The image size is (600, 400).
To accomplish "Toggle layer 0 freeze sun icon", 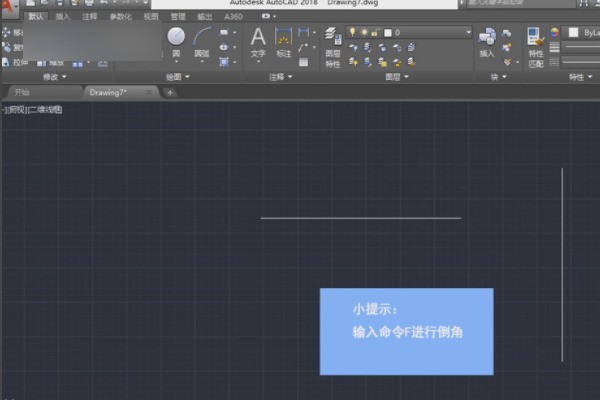I will click(x=364, y=33).
